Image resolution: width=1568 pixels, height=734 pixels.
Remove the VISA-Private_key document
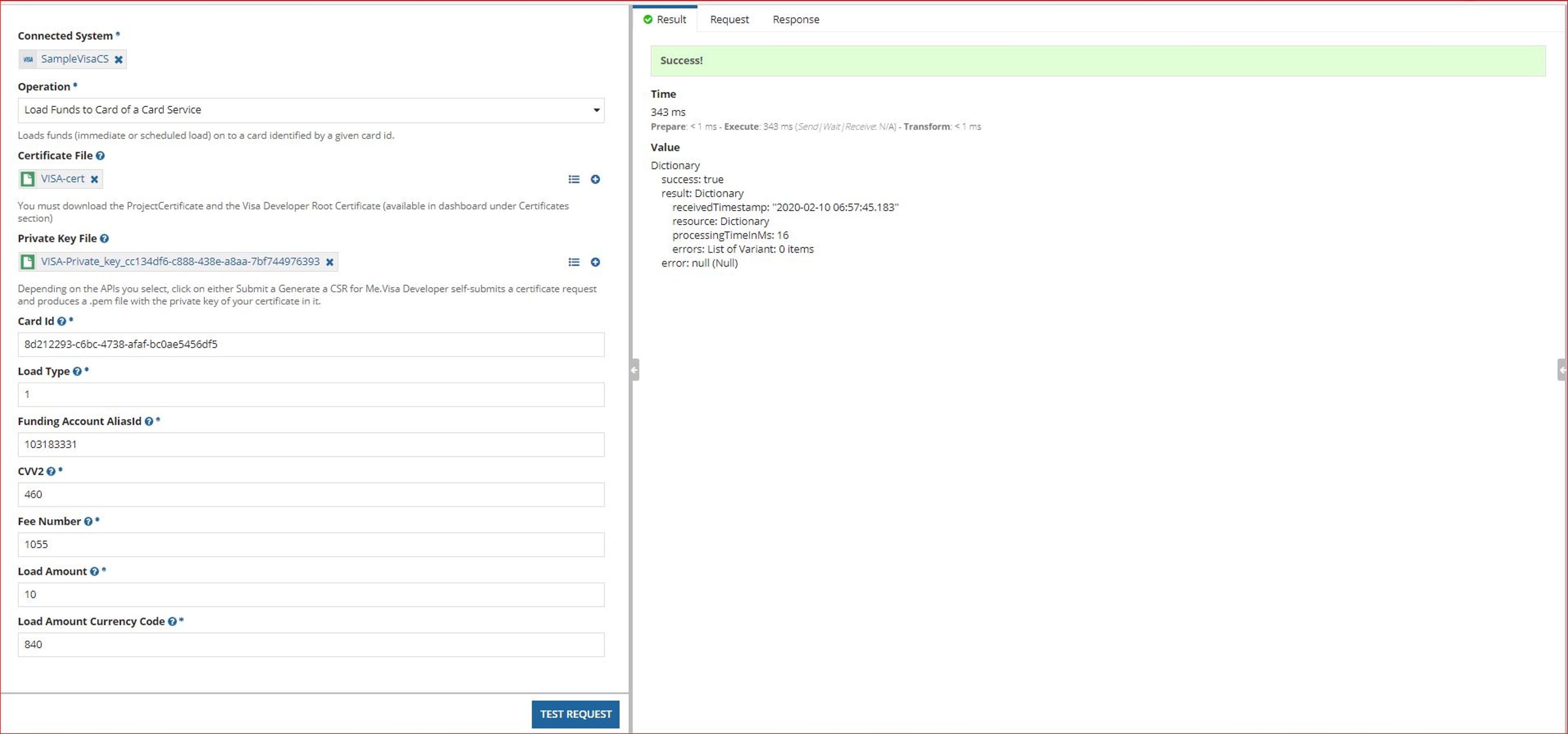330,262
